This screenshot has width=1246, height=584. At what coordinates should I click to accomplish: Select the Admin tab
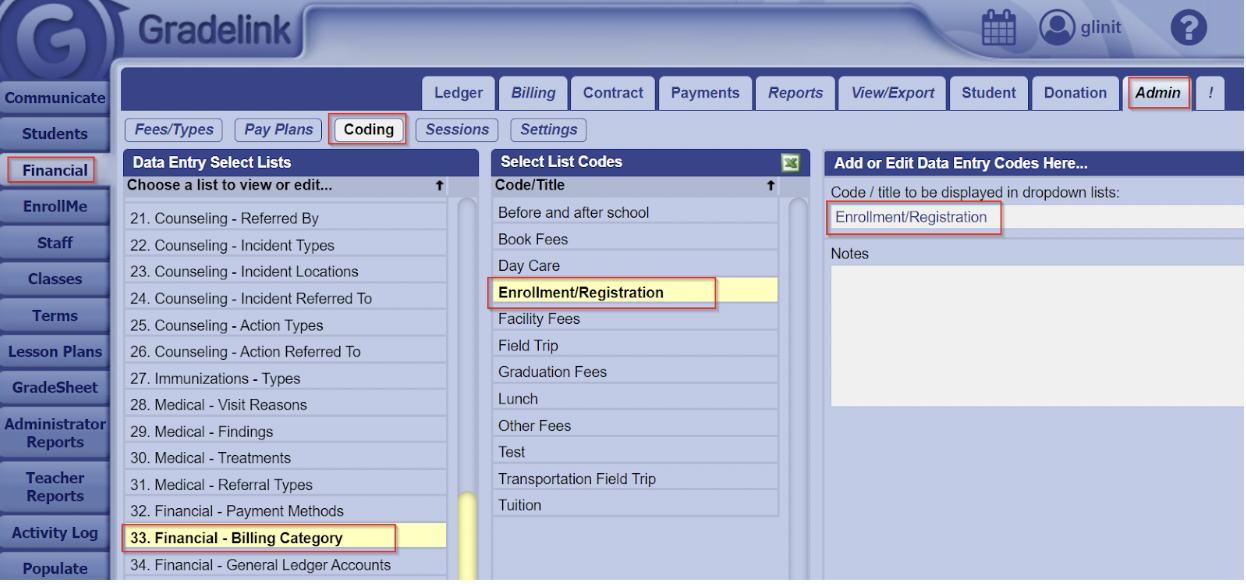1157,93
